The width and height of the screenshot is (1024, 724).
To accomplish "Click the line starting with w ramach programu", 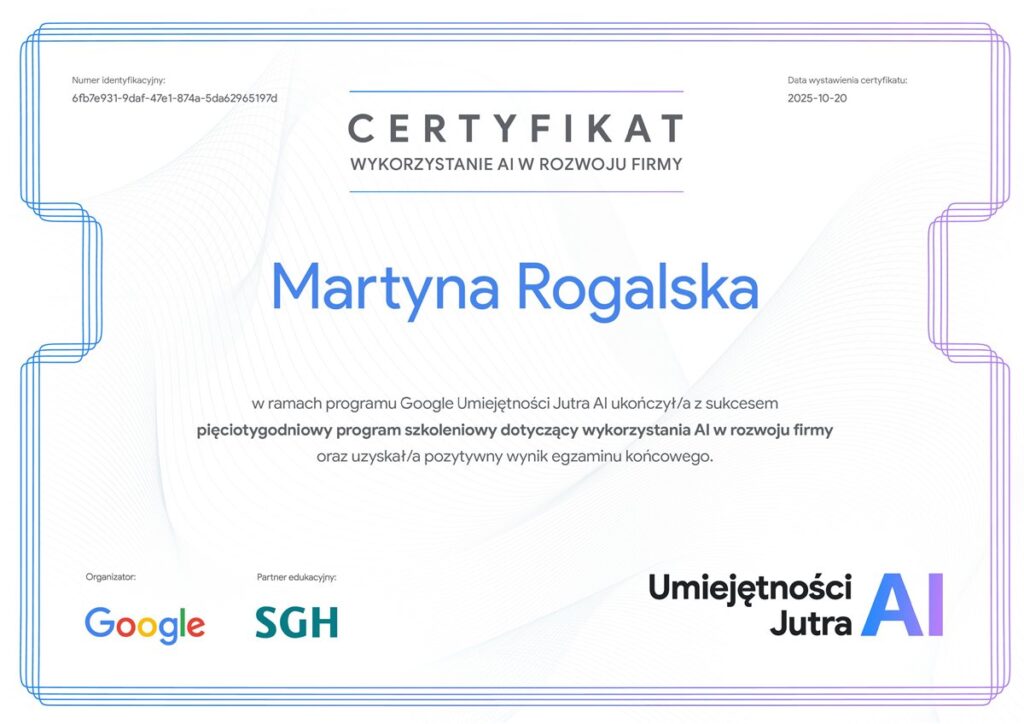I will click(x=515, y=404).
